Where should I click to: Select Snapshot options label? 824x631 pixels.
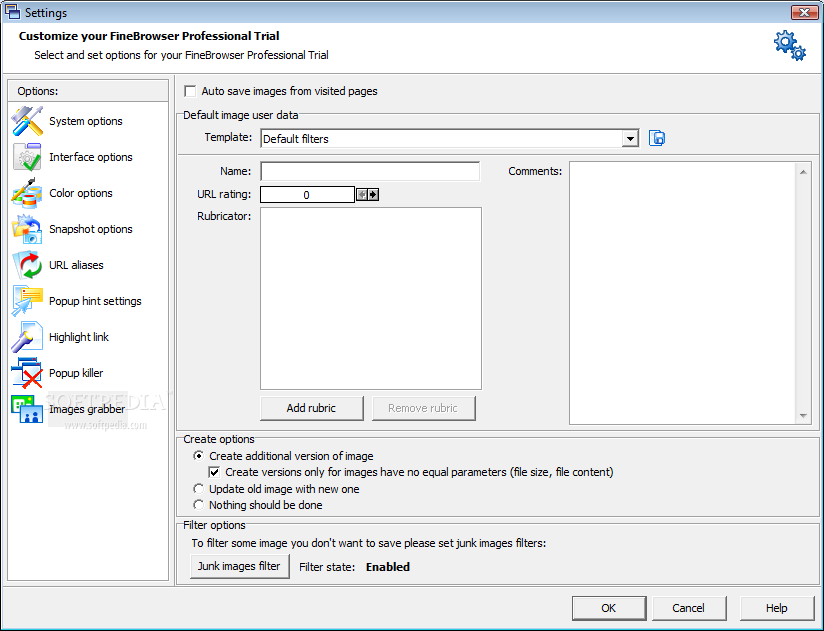(91, 229)
